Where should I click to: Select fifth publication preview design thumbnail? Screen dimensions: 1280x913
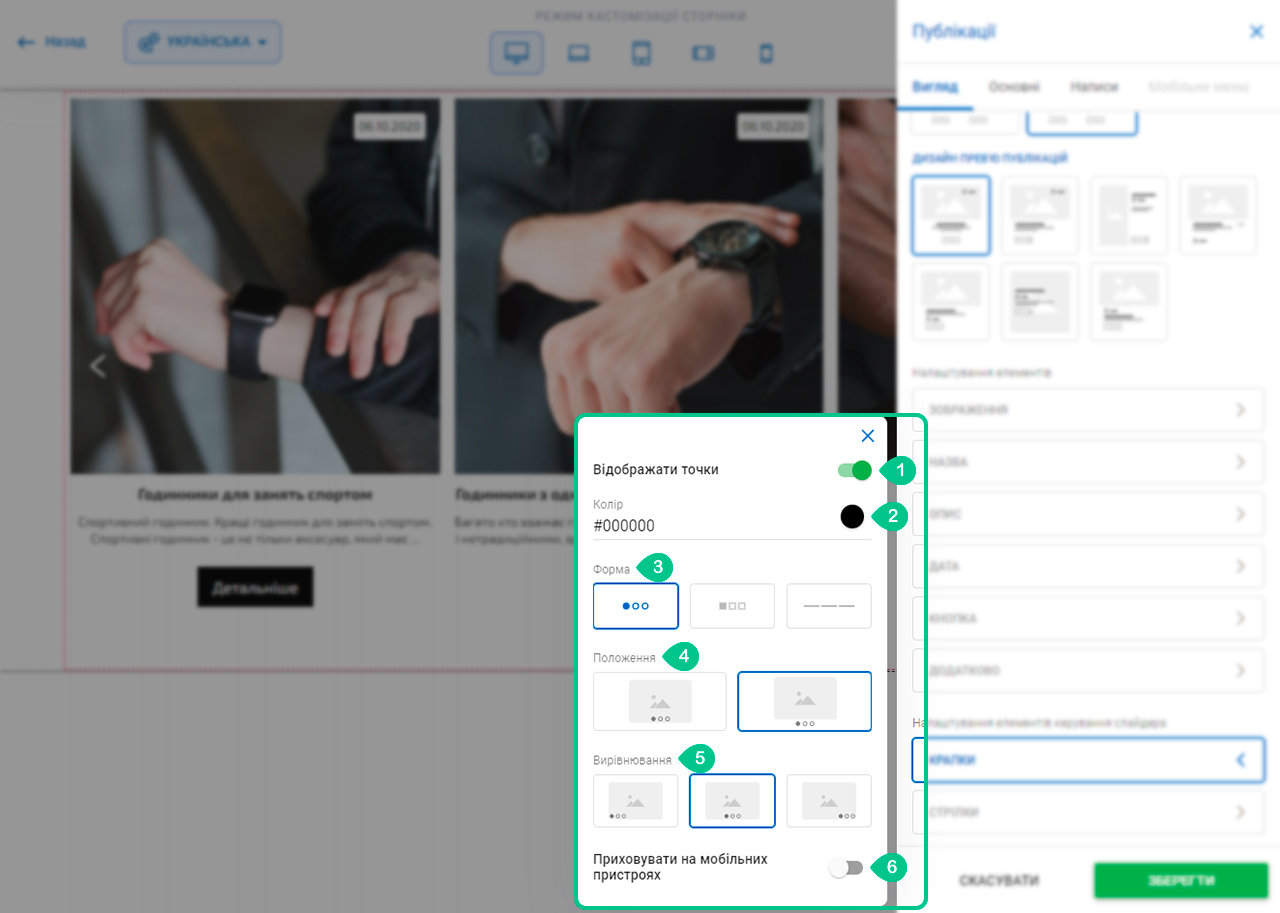951,302
